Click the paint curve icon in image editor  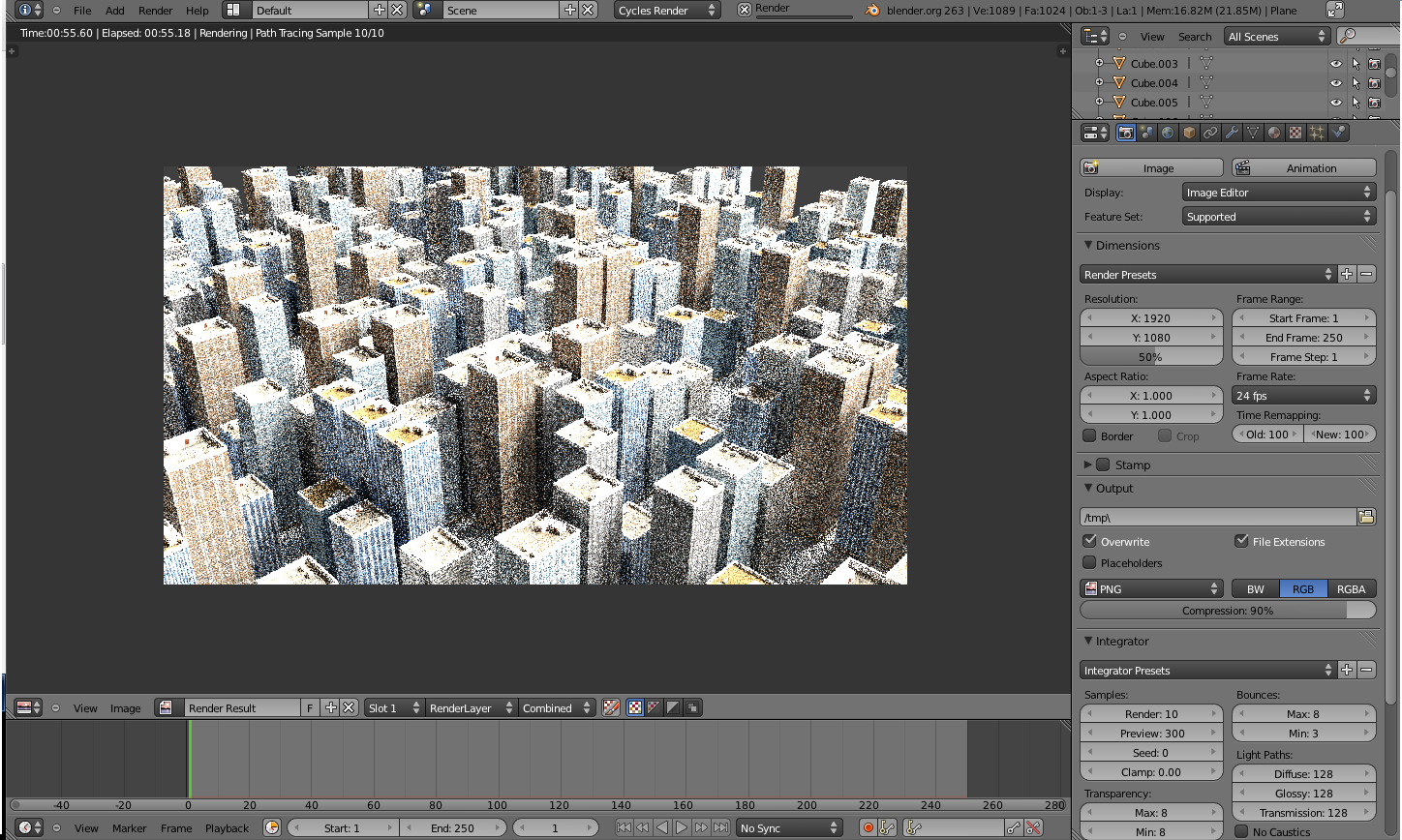[x=611, y=707]
